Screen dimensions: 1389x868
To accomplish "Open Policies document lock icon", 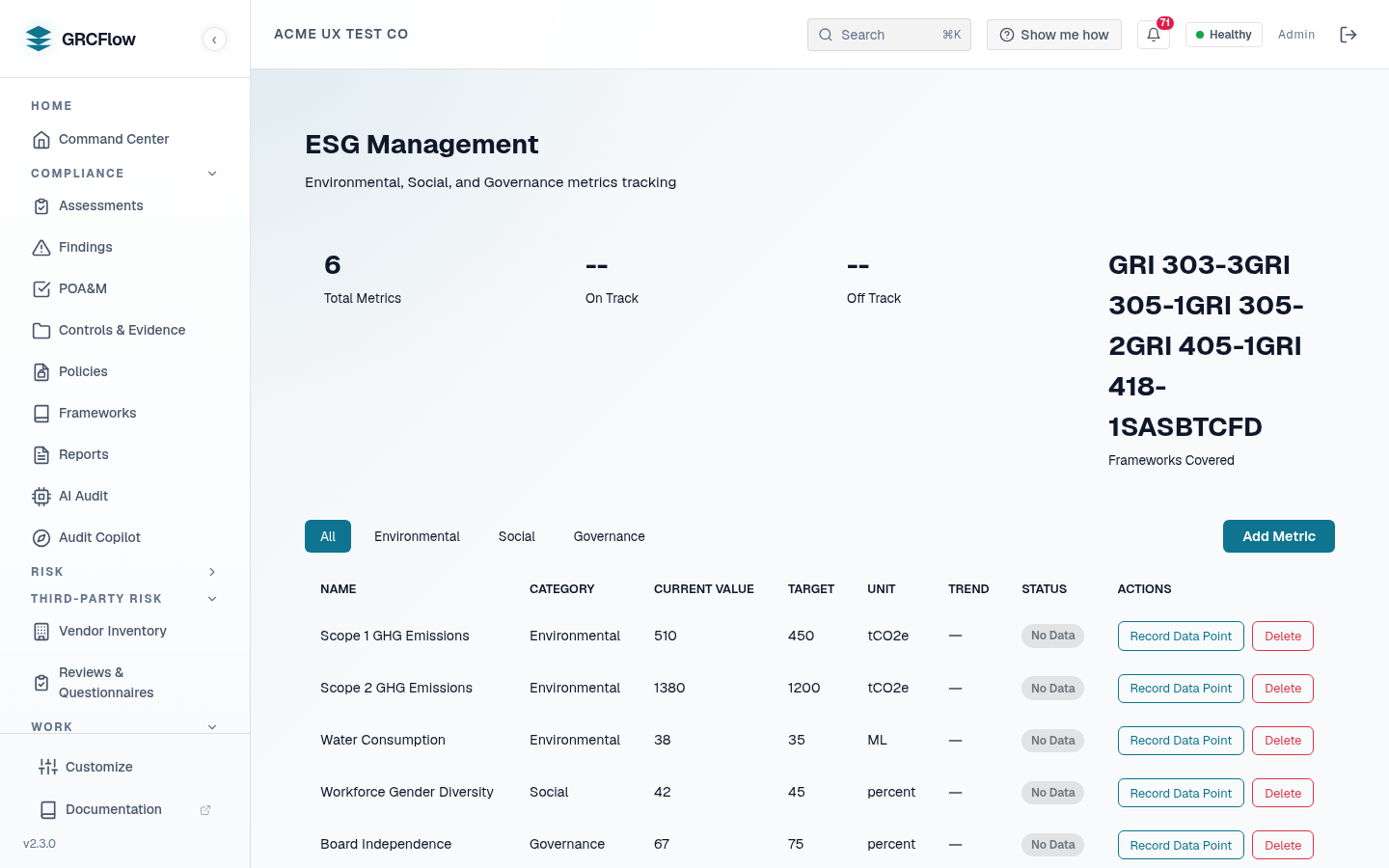I will [x=41, y=372].
